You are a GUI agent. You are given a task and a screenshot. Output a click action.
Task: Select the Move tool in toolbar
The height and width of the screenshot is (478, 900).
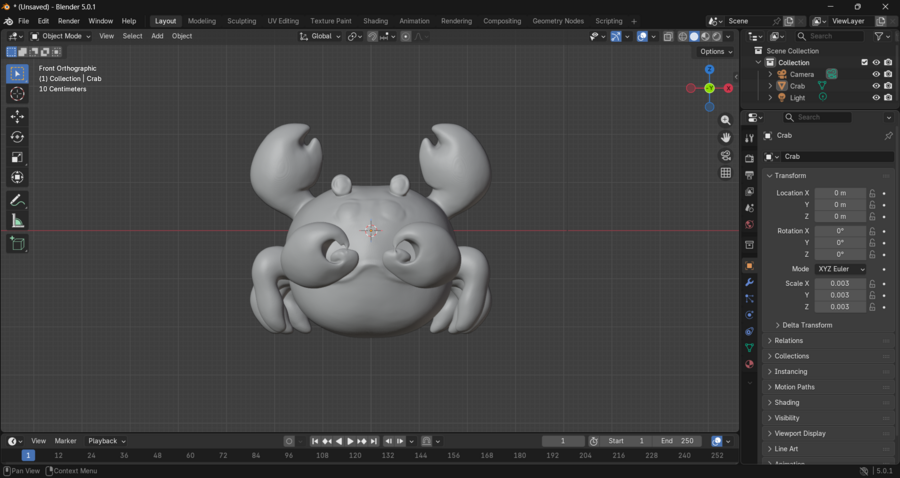[x=17, y=117]
